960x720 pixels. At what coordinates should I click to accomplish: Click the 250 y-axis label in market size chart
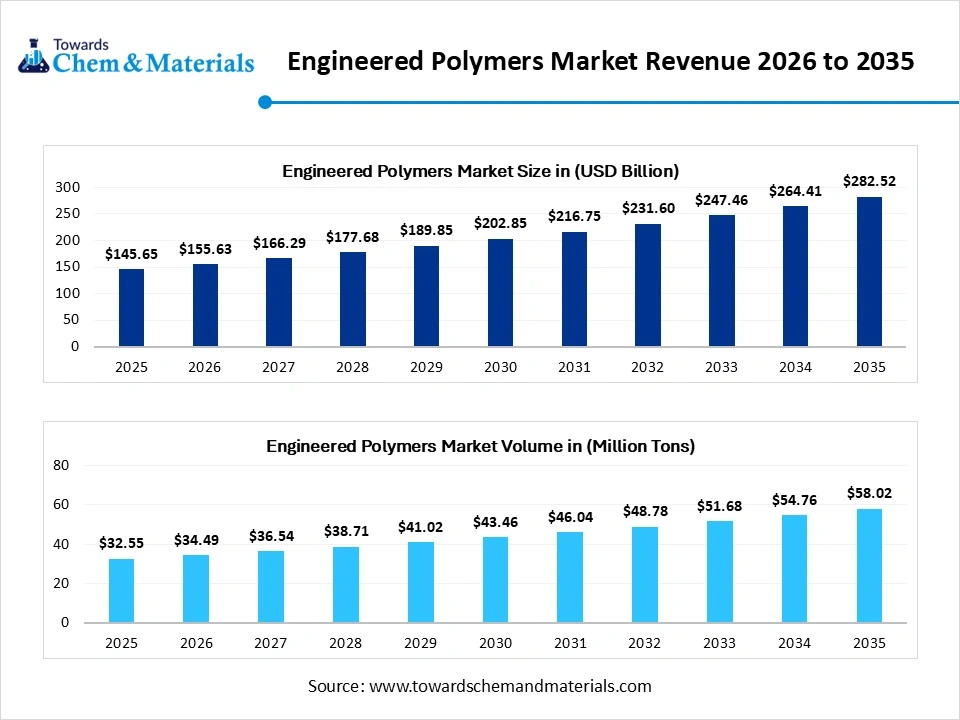pyautogui.click(x=67, y=214)
